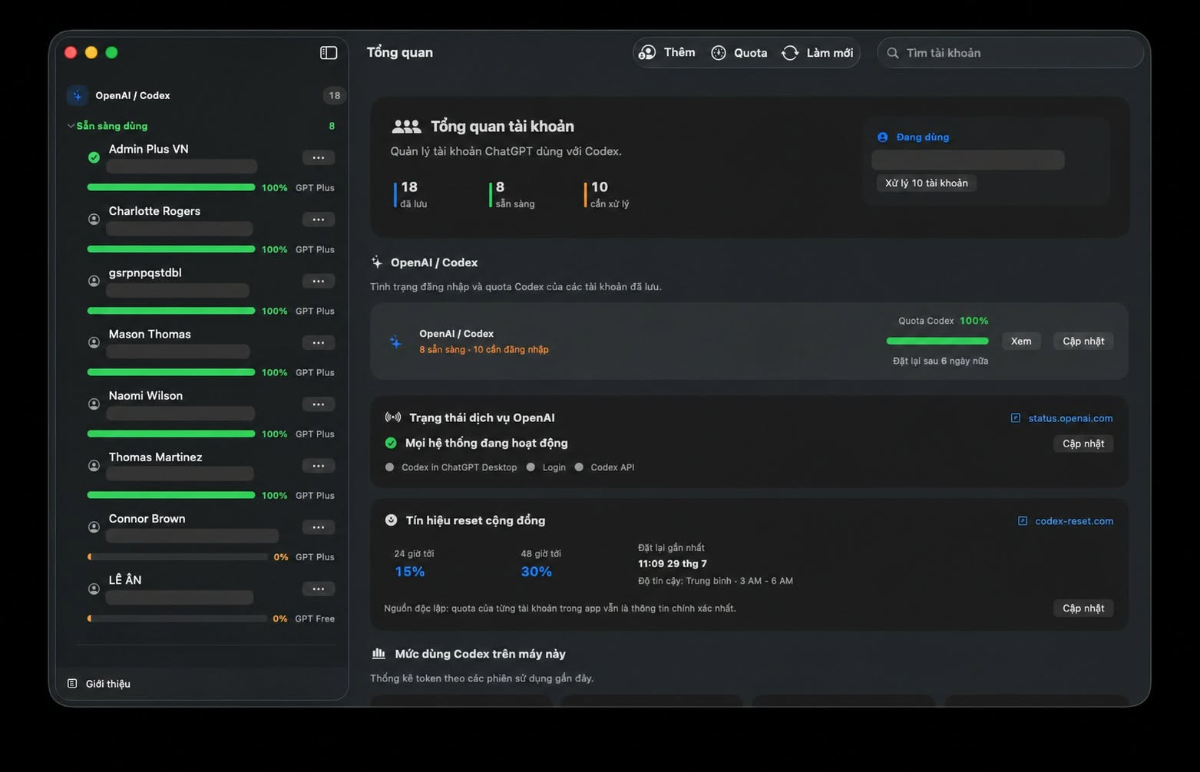The image size is (1200, 772).
Task: Click avatar icon of Thomas Martinez
Action: coord(94,466)
